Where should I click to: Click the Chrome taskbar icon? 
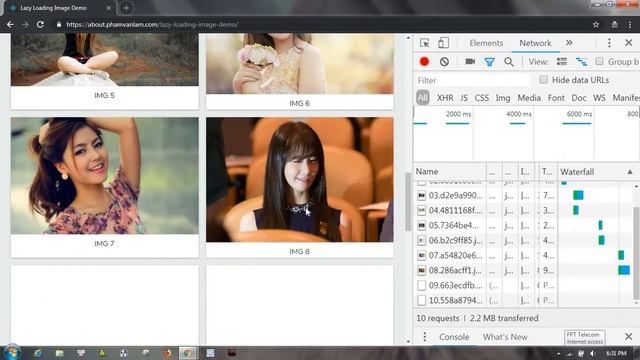coord(188,353)
